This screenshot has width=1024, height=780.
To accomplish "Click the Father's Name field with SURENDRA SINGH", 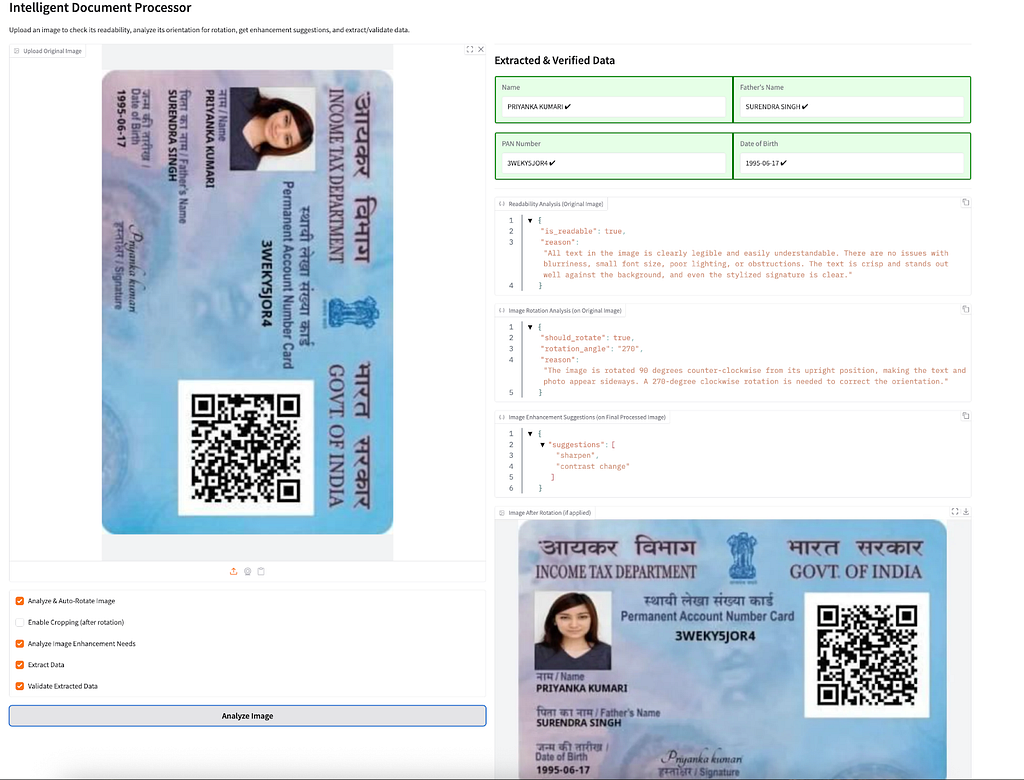I will pos(852,106).
